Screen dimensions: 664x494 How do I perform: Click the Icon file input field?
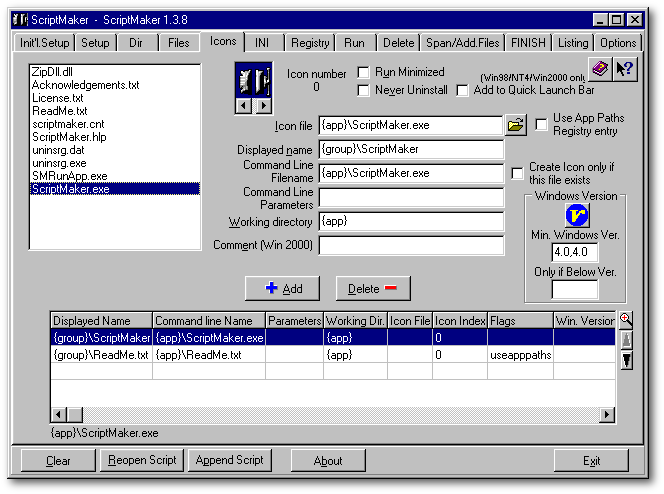pyautogui.click(x=411, y=125)
